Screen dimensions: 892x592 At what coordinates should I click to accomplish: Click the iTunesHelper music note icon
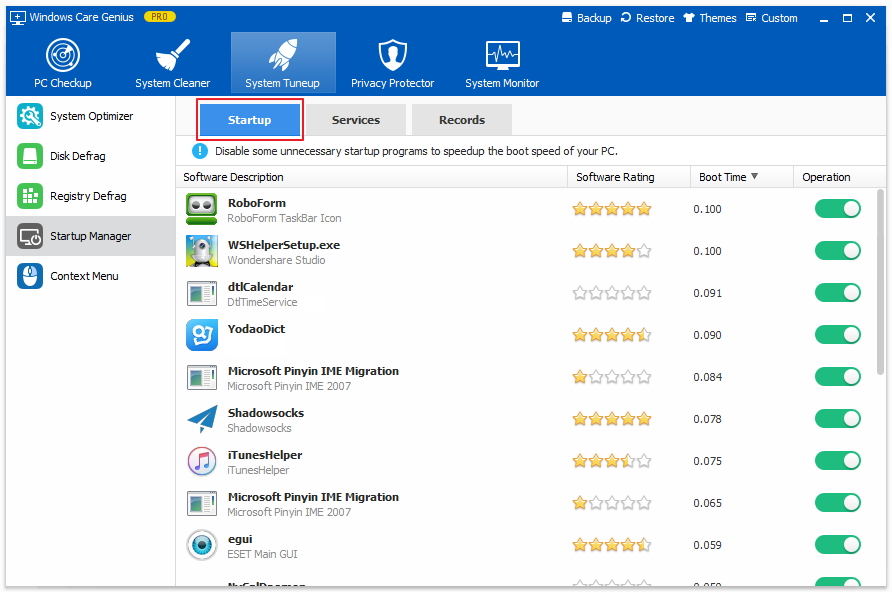(x=202, y=461)
